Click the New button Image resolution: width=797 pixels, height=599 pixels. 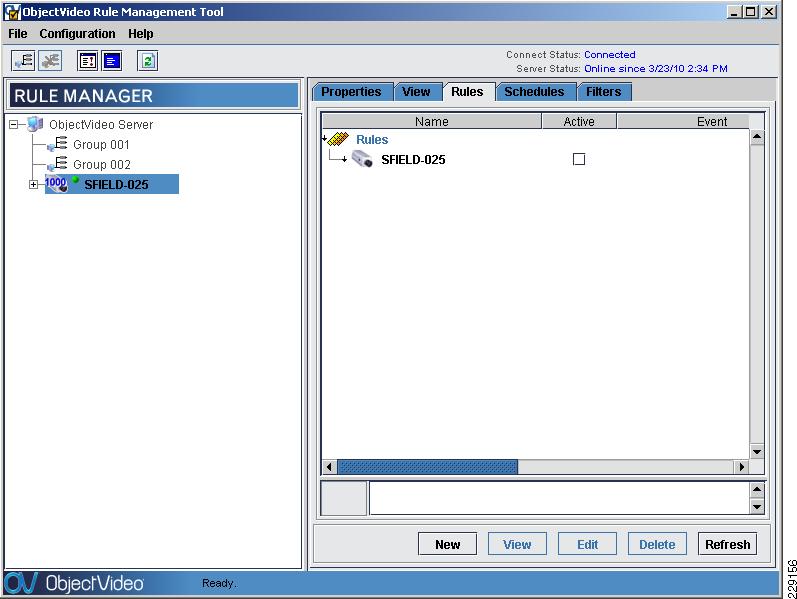click(447, 544)
